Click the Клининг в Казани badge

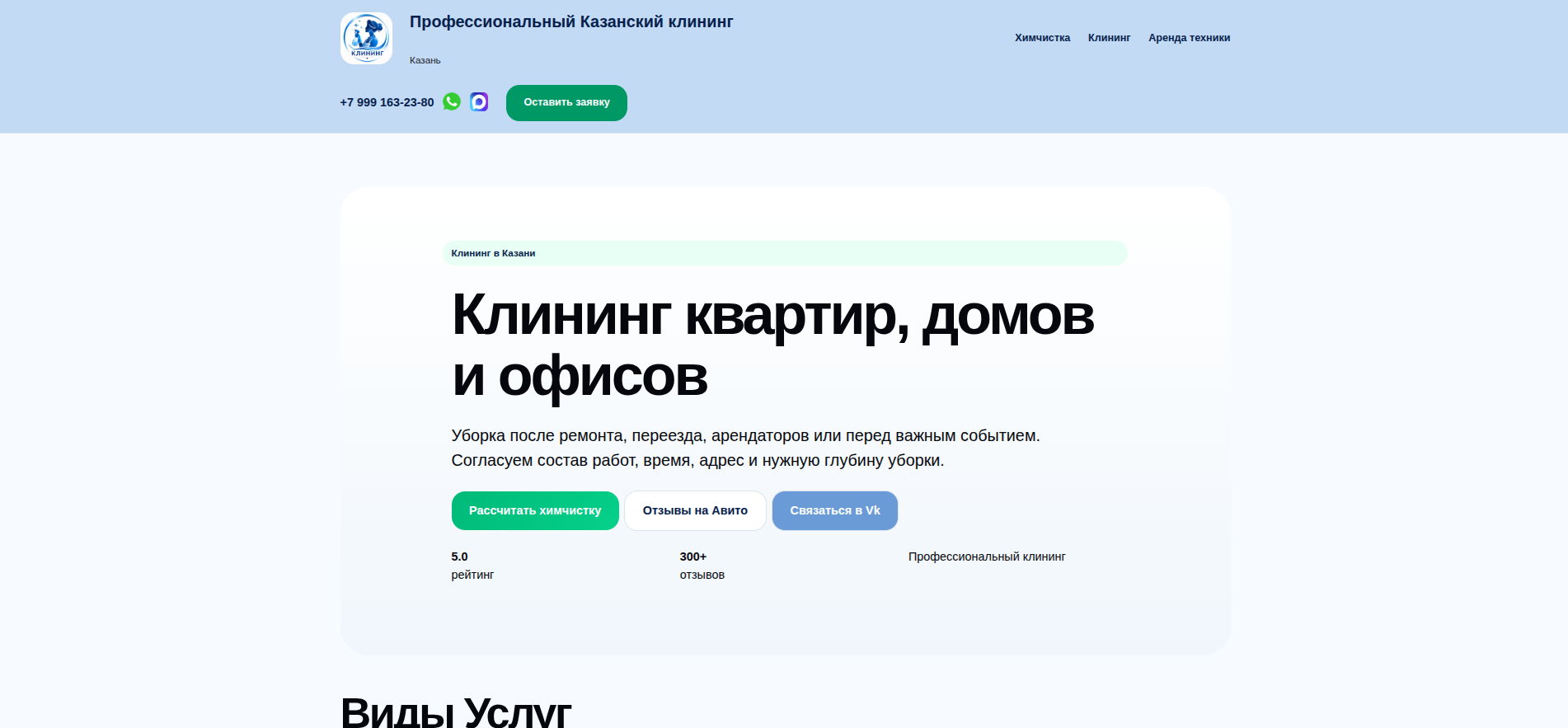[785, 253]
